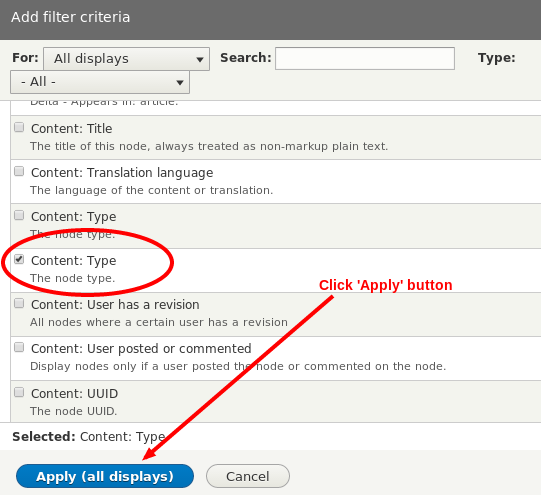Click the 'Content: Translation language' label text
The height and width of the screenshot is (495, 541).
coord(122,173)
